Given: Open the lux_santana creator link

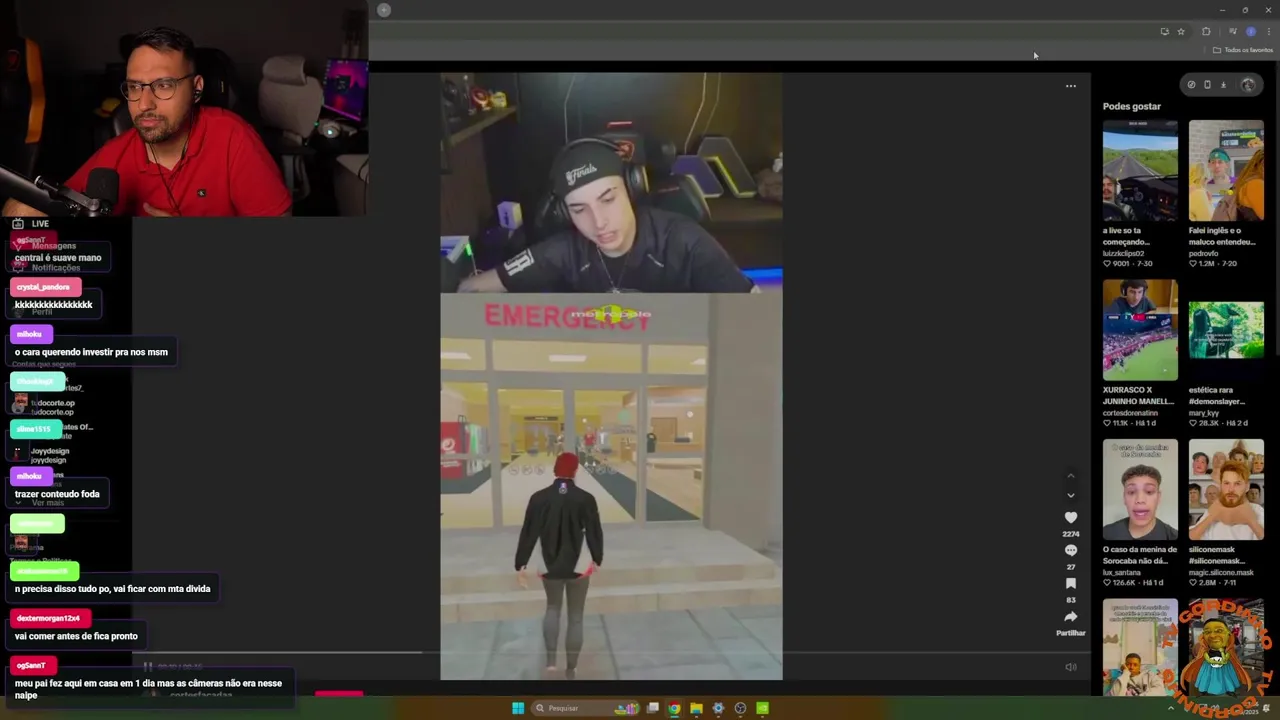Looking at the screenshot, I should (1123, 573).
